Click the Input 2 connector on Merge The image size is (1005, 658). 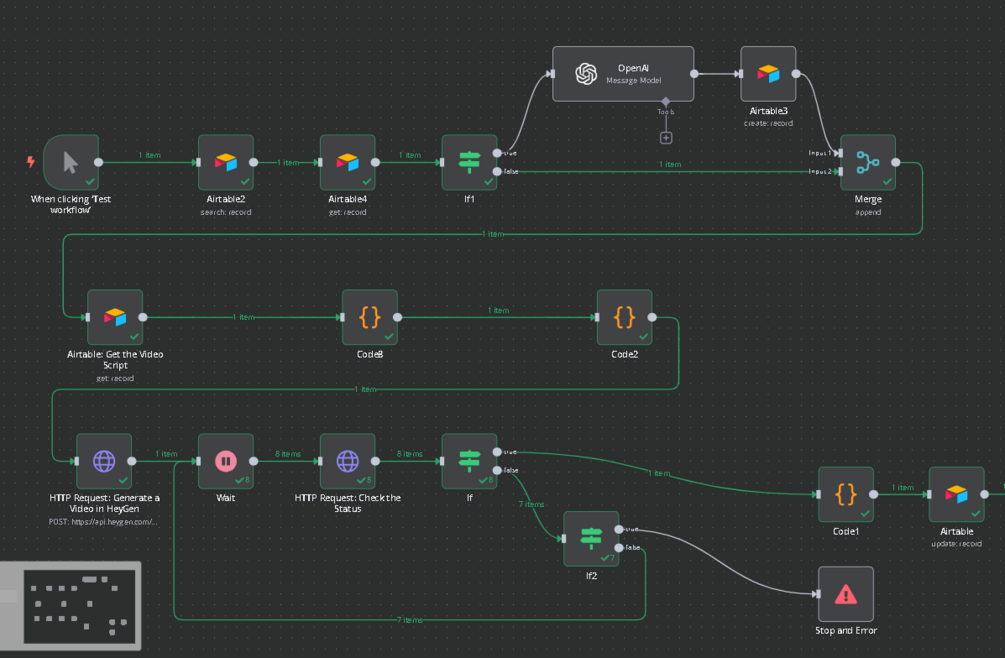pos(840,173)
